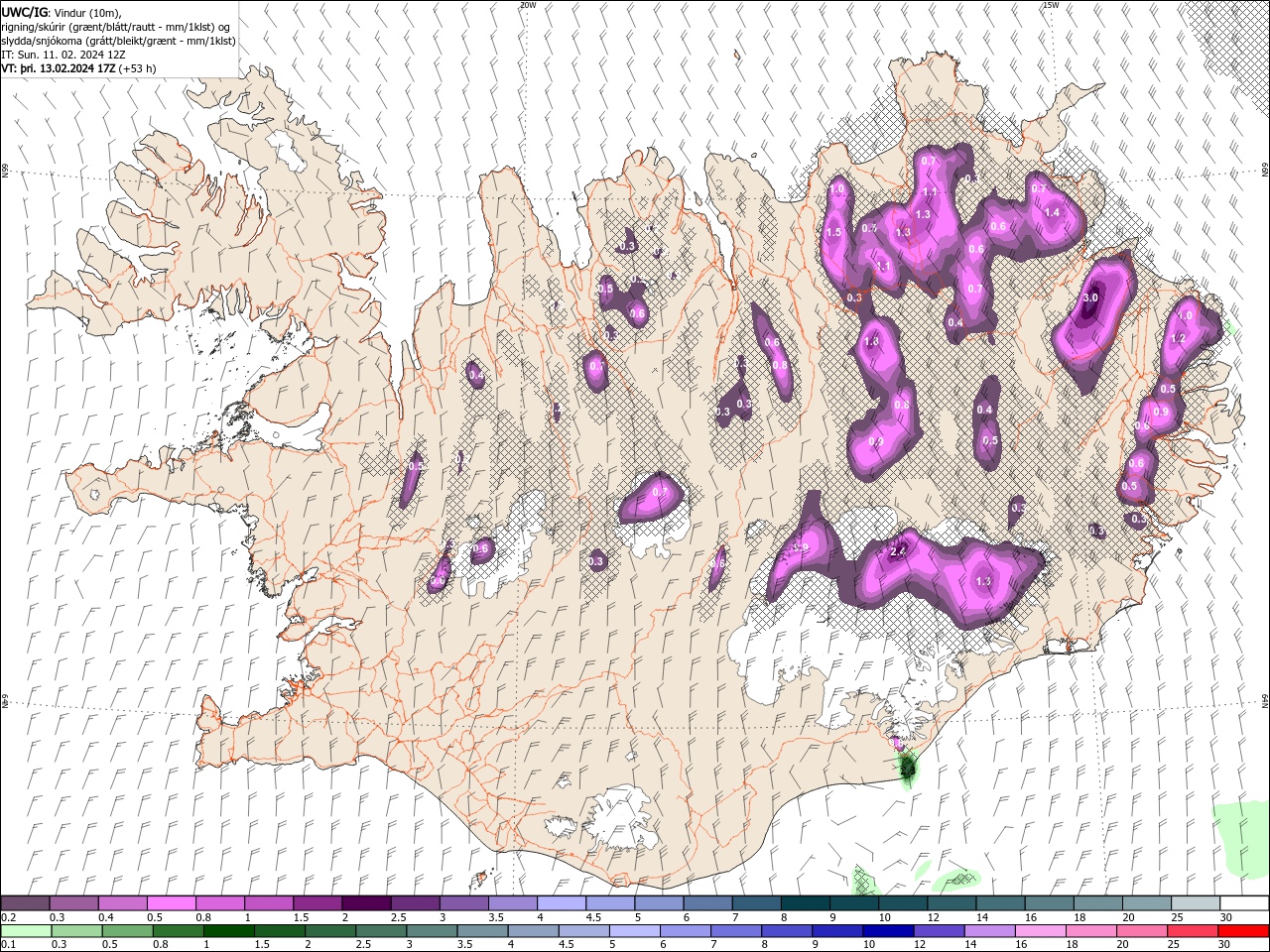The image size is (1270, 952).
Task: Click the '1.2' snowfall value on the map
Action: (1178, 338)
